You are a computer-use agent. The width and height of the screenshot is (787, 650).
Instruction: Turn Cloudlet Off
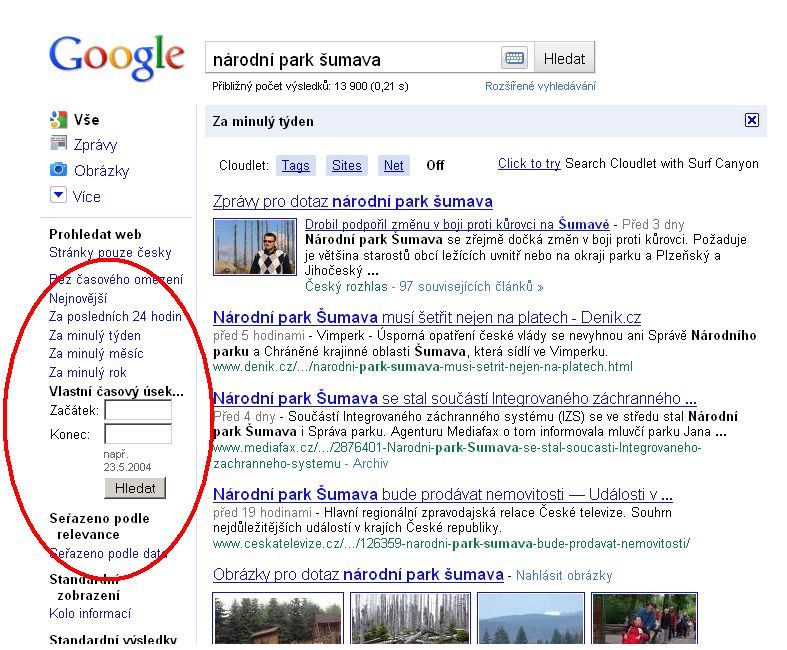click(x=435, y=165)
